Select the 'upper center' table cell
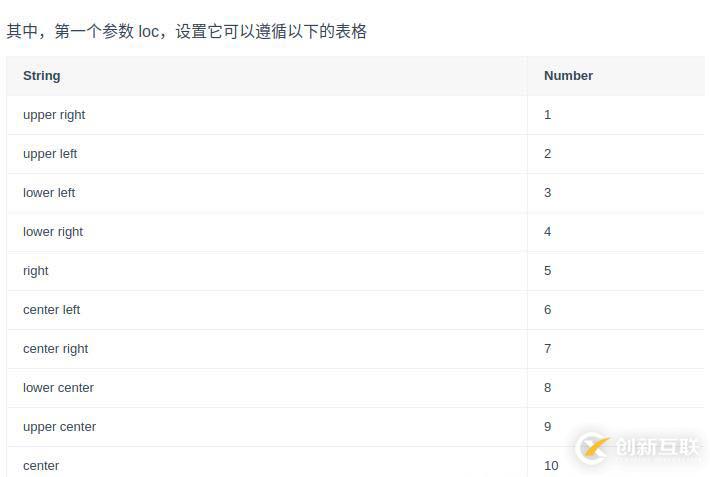 tap(59, 427)
